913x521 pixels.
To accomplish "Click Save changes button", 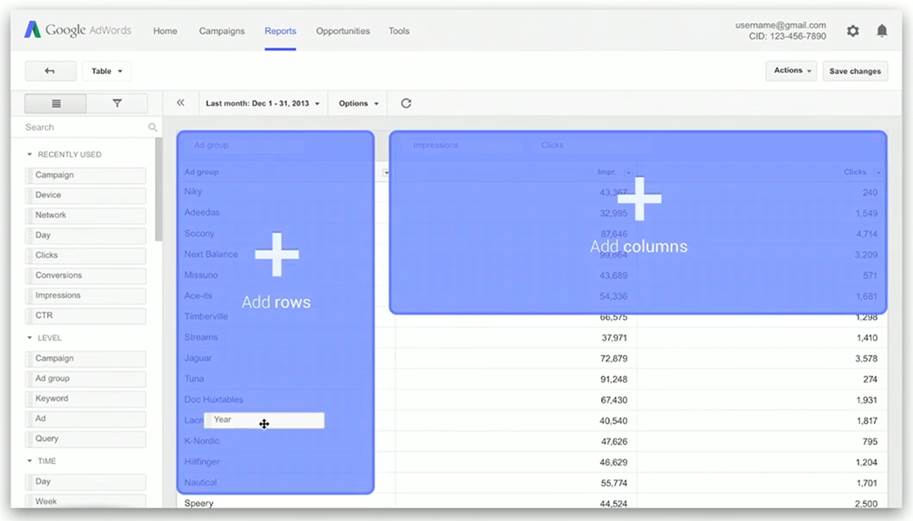I will pos(855,71).
